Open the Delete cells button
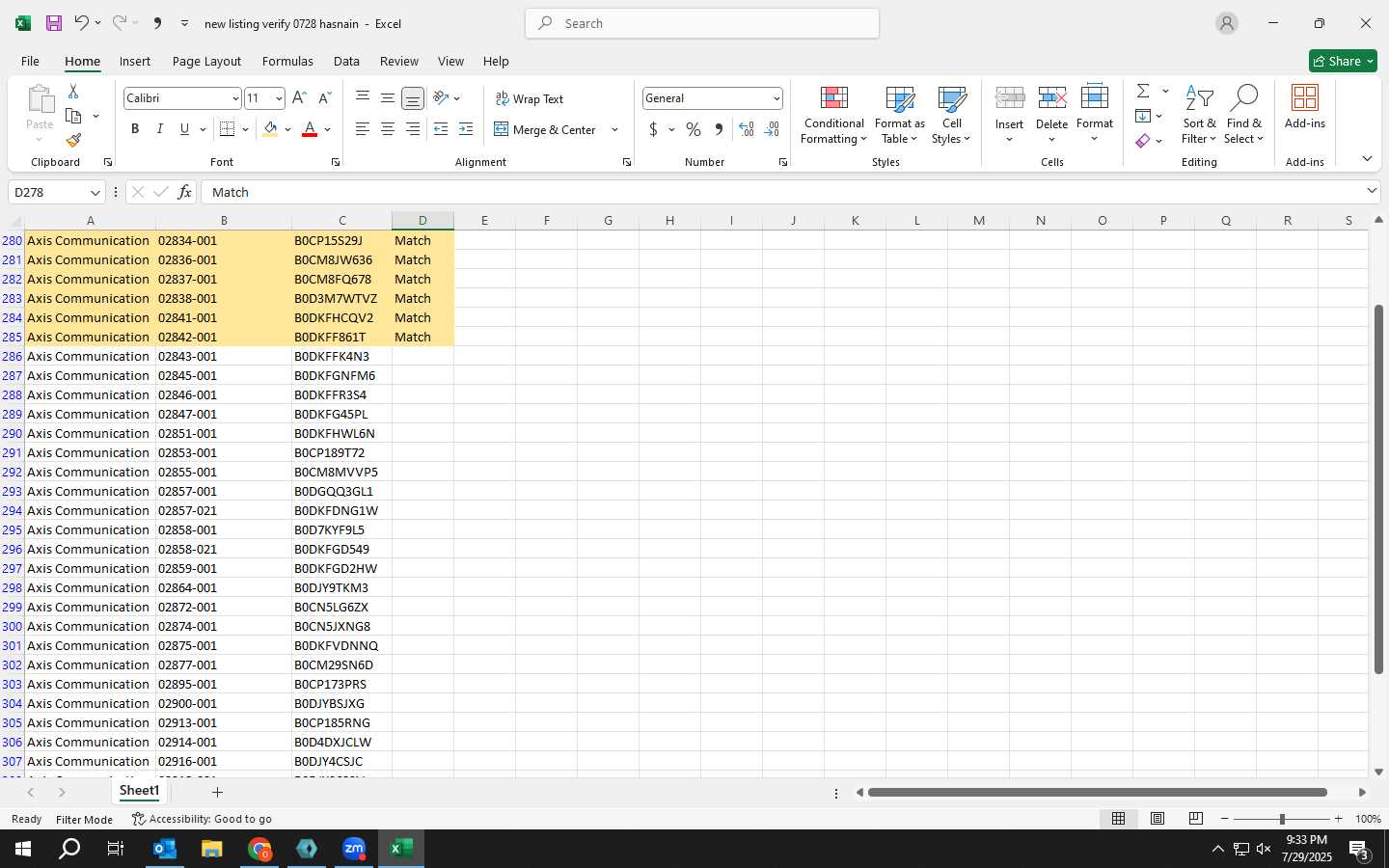Image resolution: width=1389 pixels, height=868 pixels. coord(1051,116)
